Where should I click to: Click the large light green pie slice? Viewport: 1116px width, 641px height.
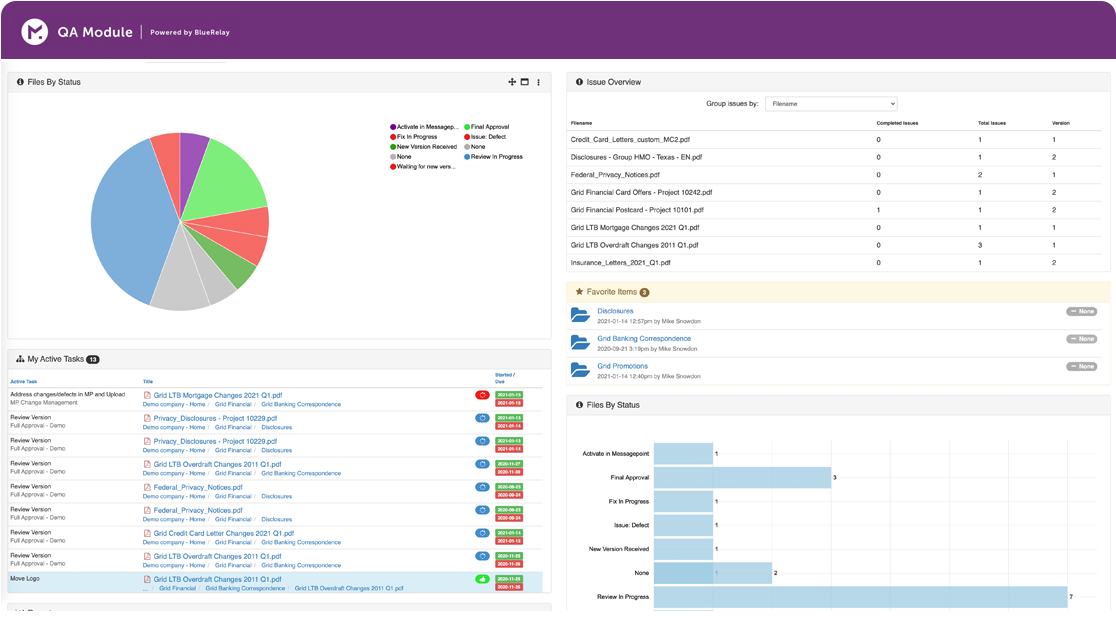(224, 181)
